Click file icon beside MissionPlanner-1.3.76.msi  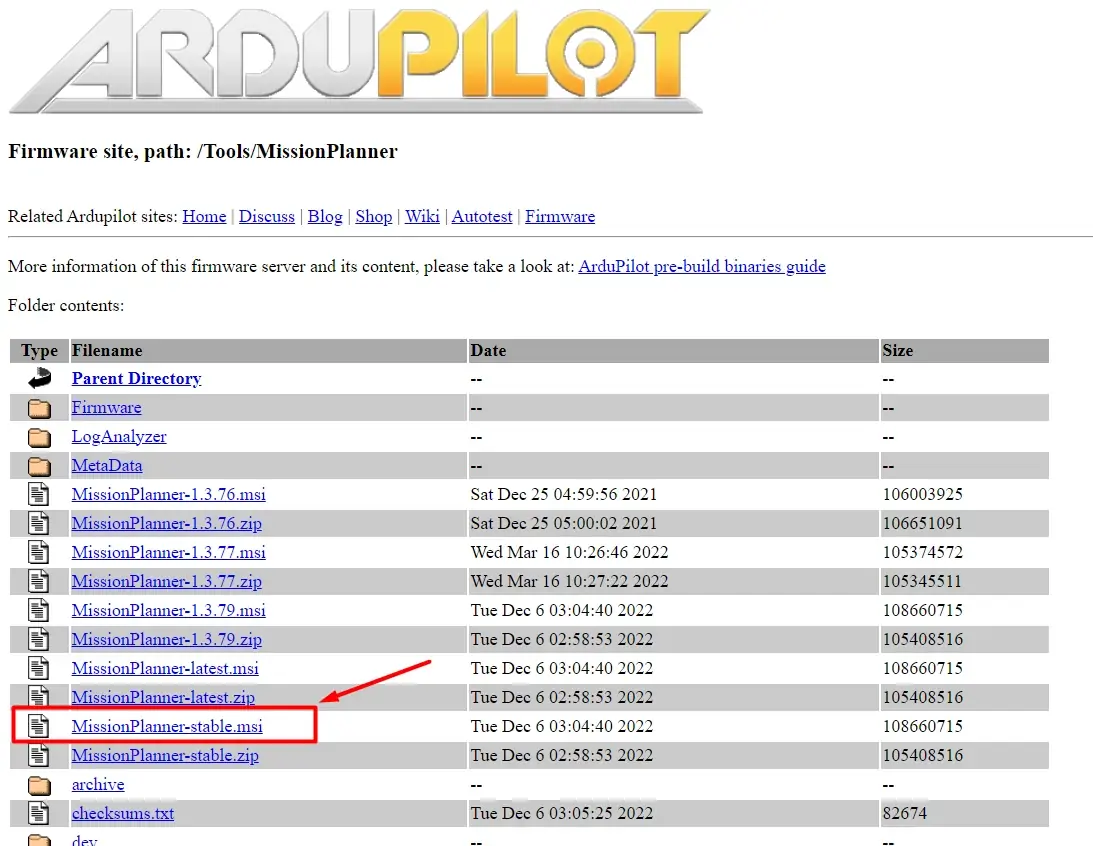(38, 494)
